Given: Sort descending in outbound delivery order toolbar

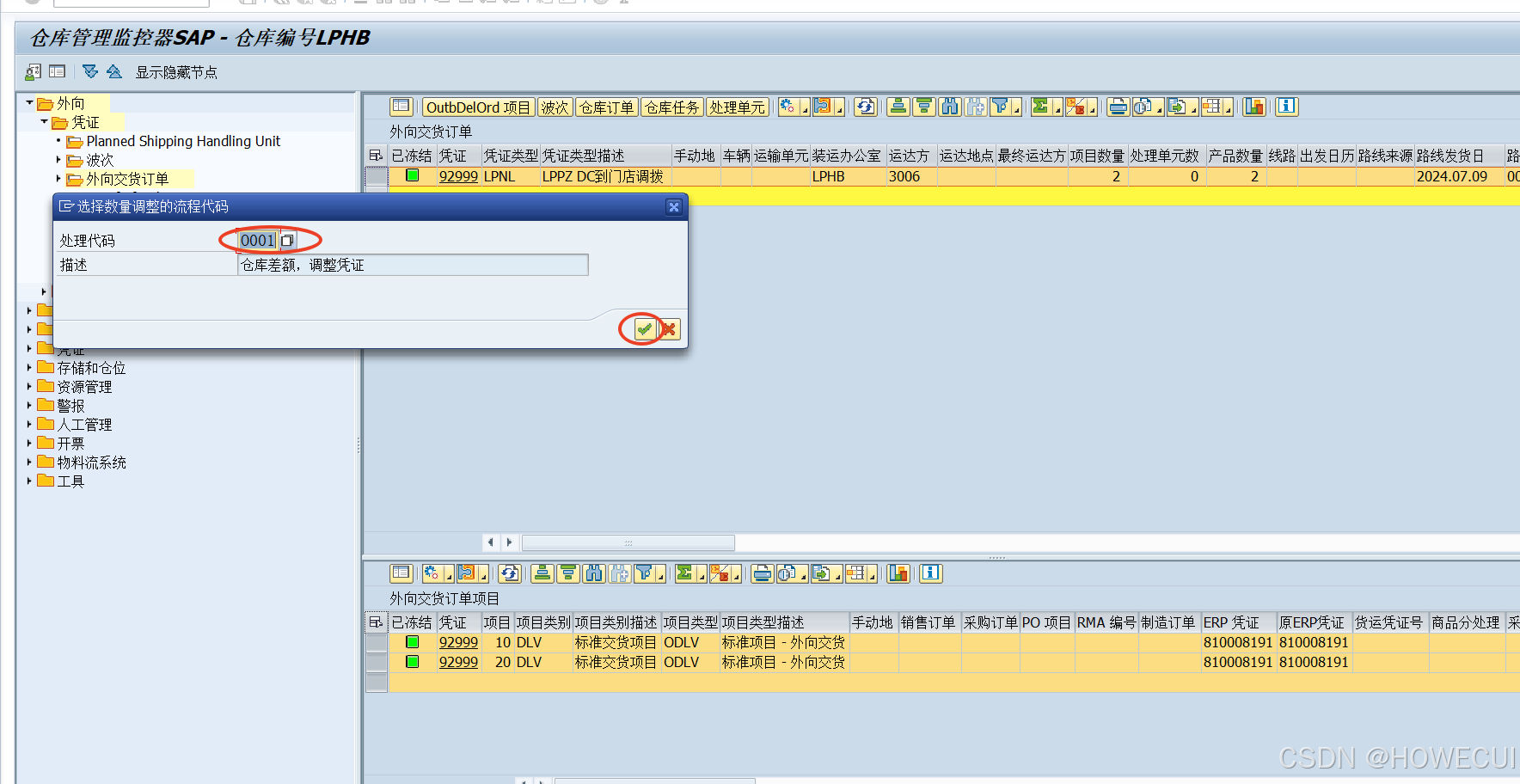Looking at the screenshot, I should point(924,107).
